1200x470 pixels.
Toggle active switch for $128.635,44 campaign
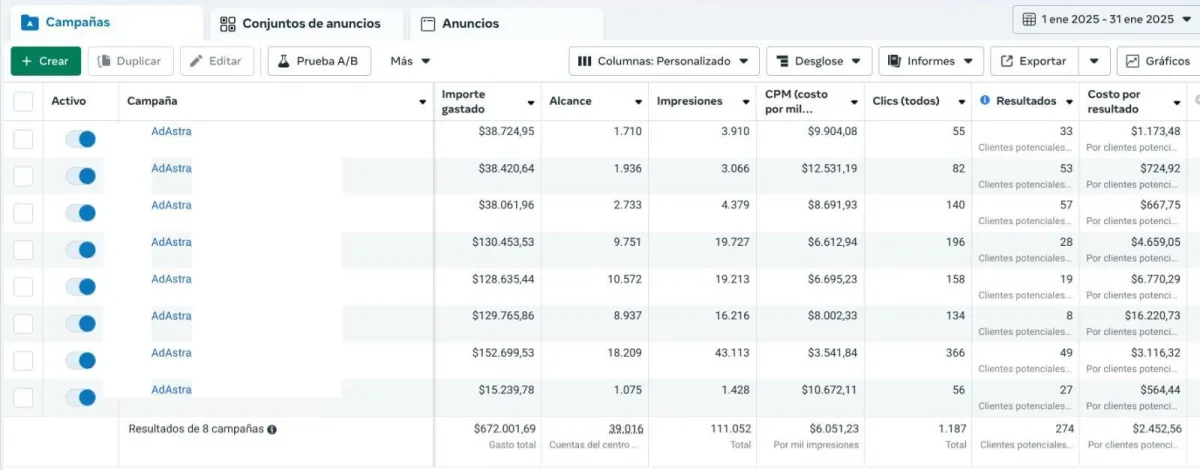(80, 287)
